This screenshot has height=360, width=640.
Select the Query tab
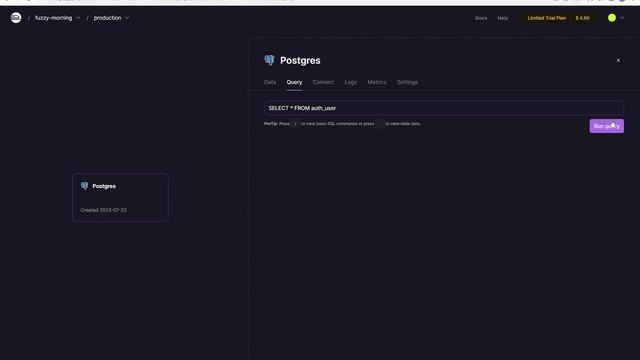click(294, 82)
